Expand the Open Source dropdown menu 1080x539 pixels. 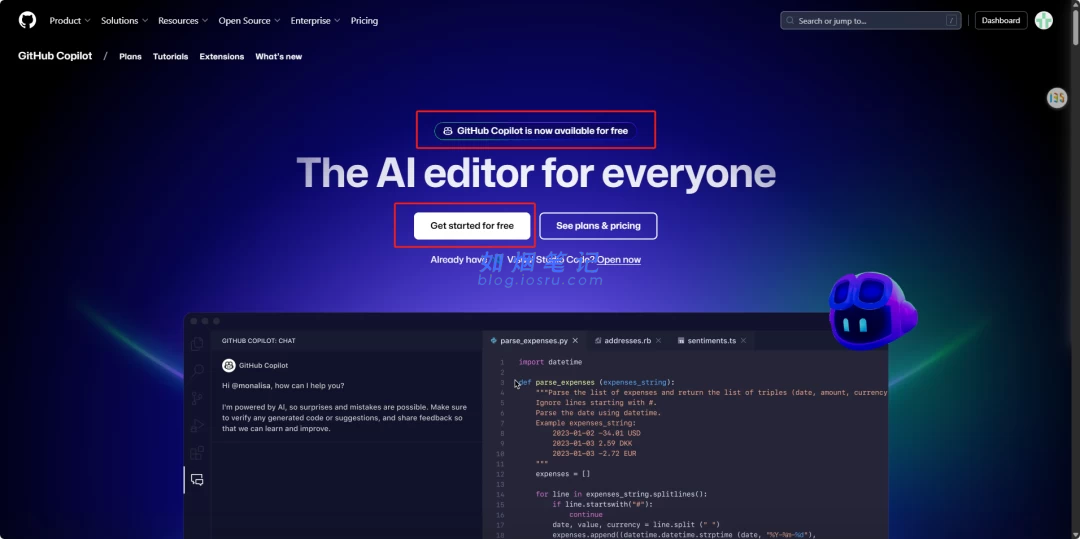coord(249,21)
